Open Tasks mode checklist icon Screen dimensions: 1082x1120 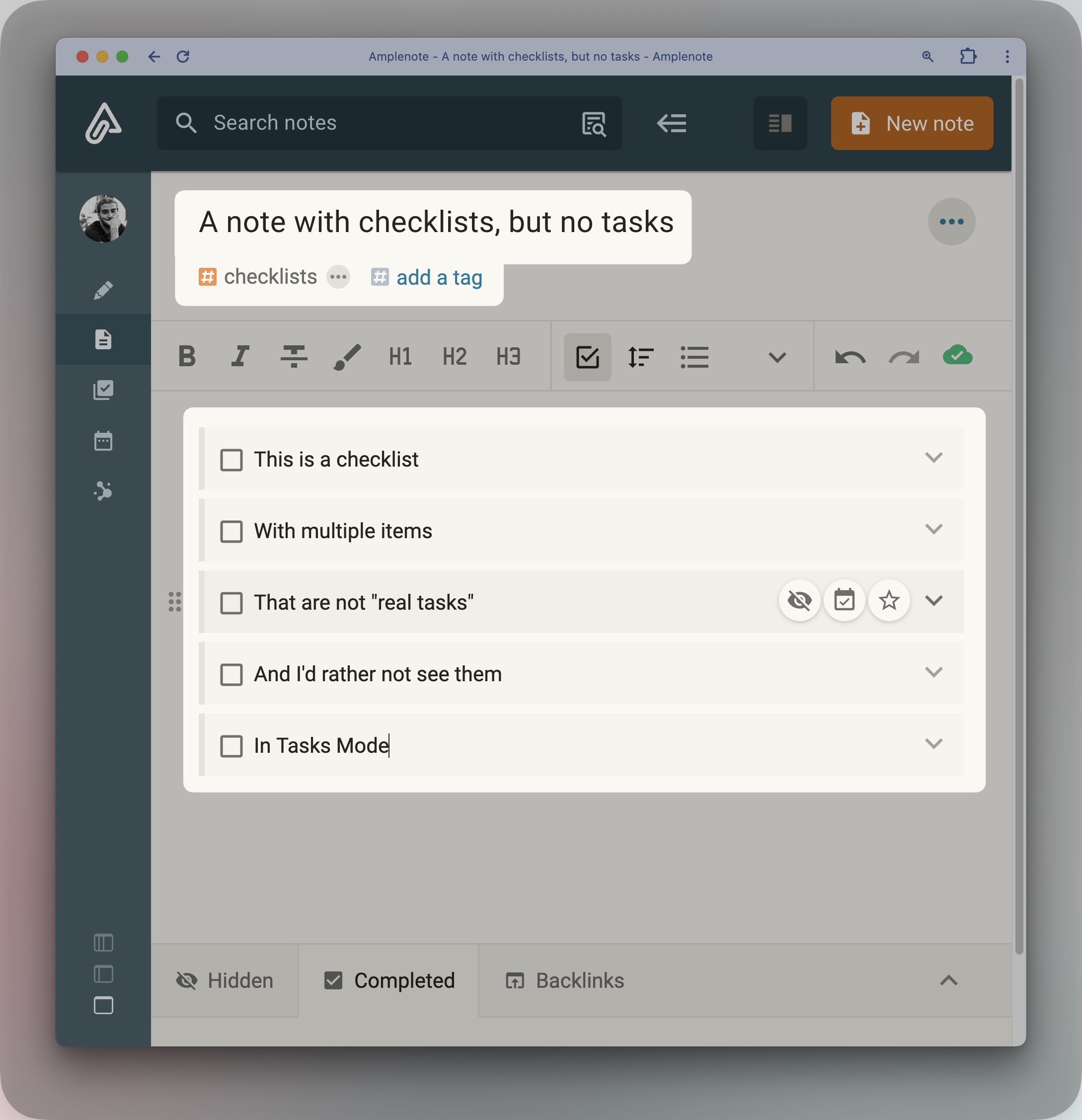pyautogui.click(x=103, y=390)
